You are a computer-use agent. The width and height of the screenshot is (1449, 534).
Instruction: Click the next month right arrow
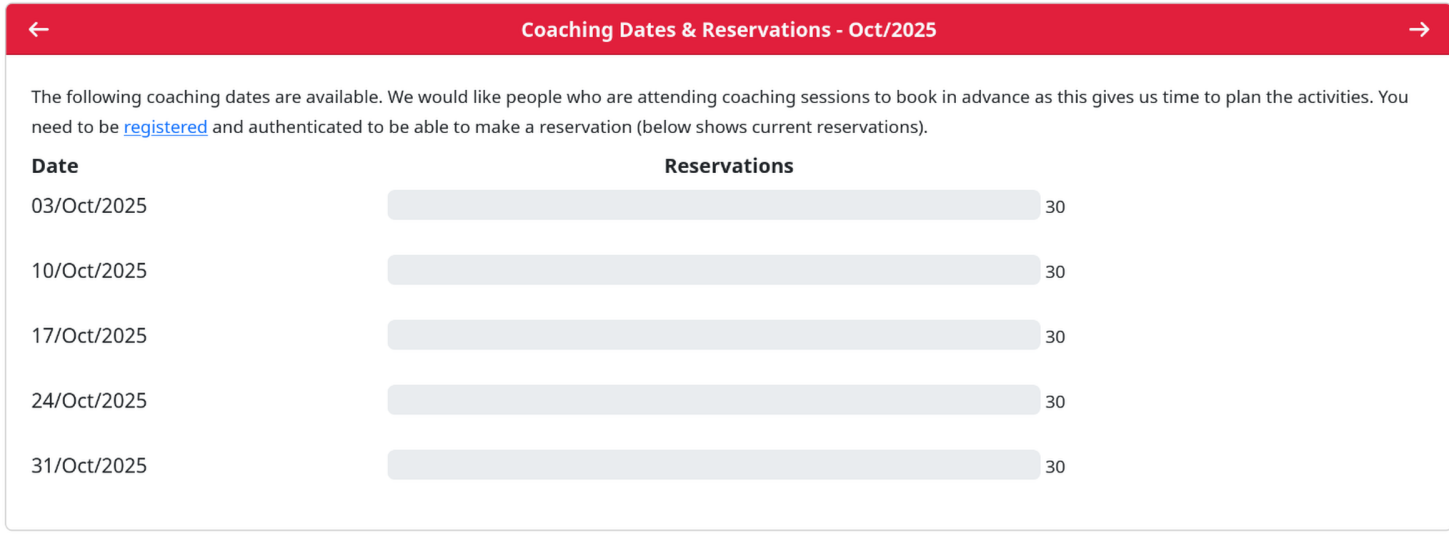[1419, 30]
